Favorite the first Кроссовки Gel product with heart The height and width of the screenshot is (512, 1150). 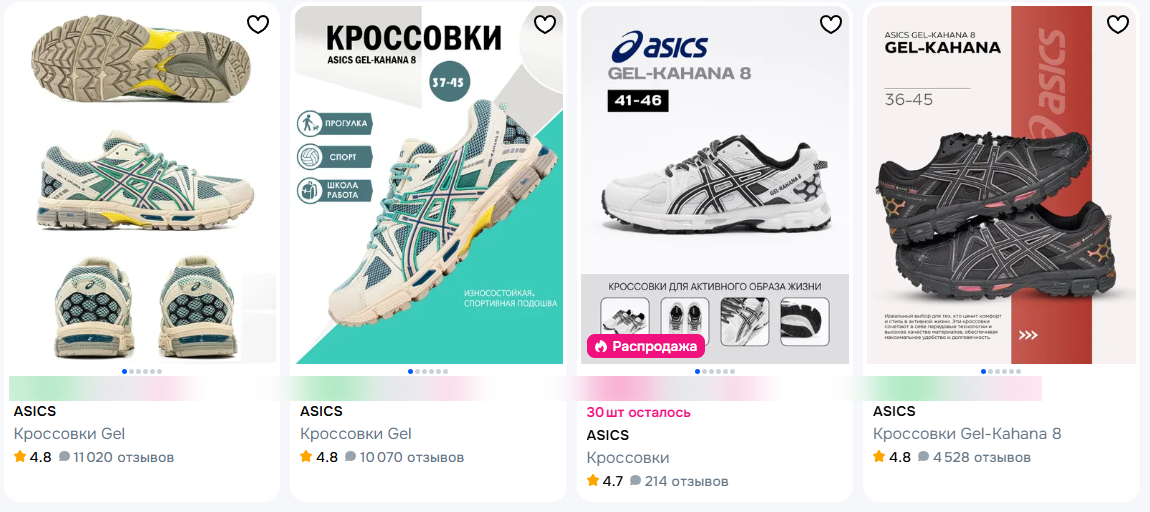pyautogui.click(x=258, y=25)
